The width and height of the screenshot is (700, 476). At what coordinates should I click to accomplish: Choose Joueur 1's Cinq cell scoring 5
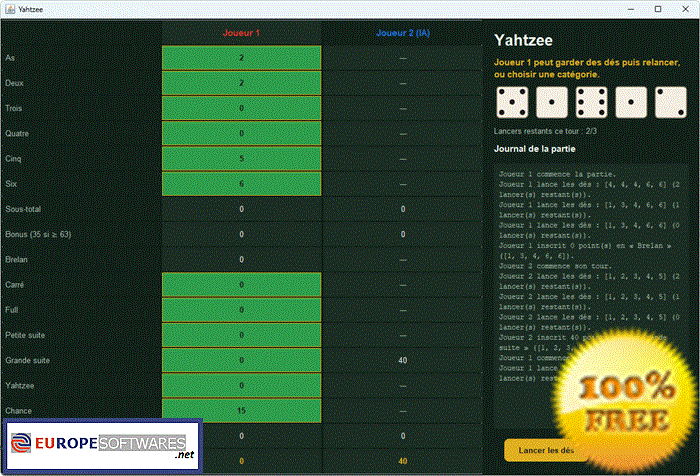[x=242, y=159]
